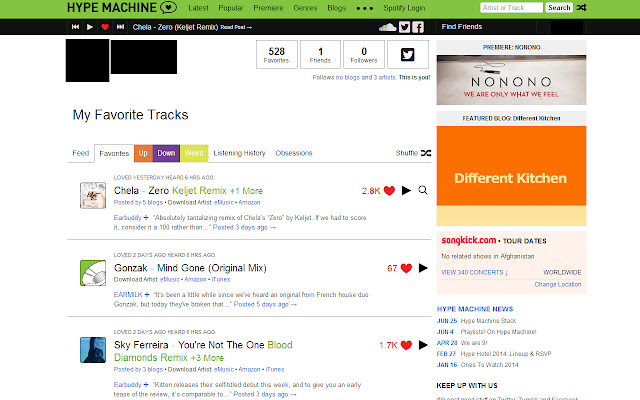
Task: Open 'Ones To Watch 2014' news item
Action: tap(489, 365)
